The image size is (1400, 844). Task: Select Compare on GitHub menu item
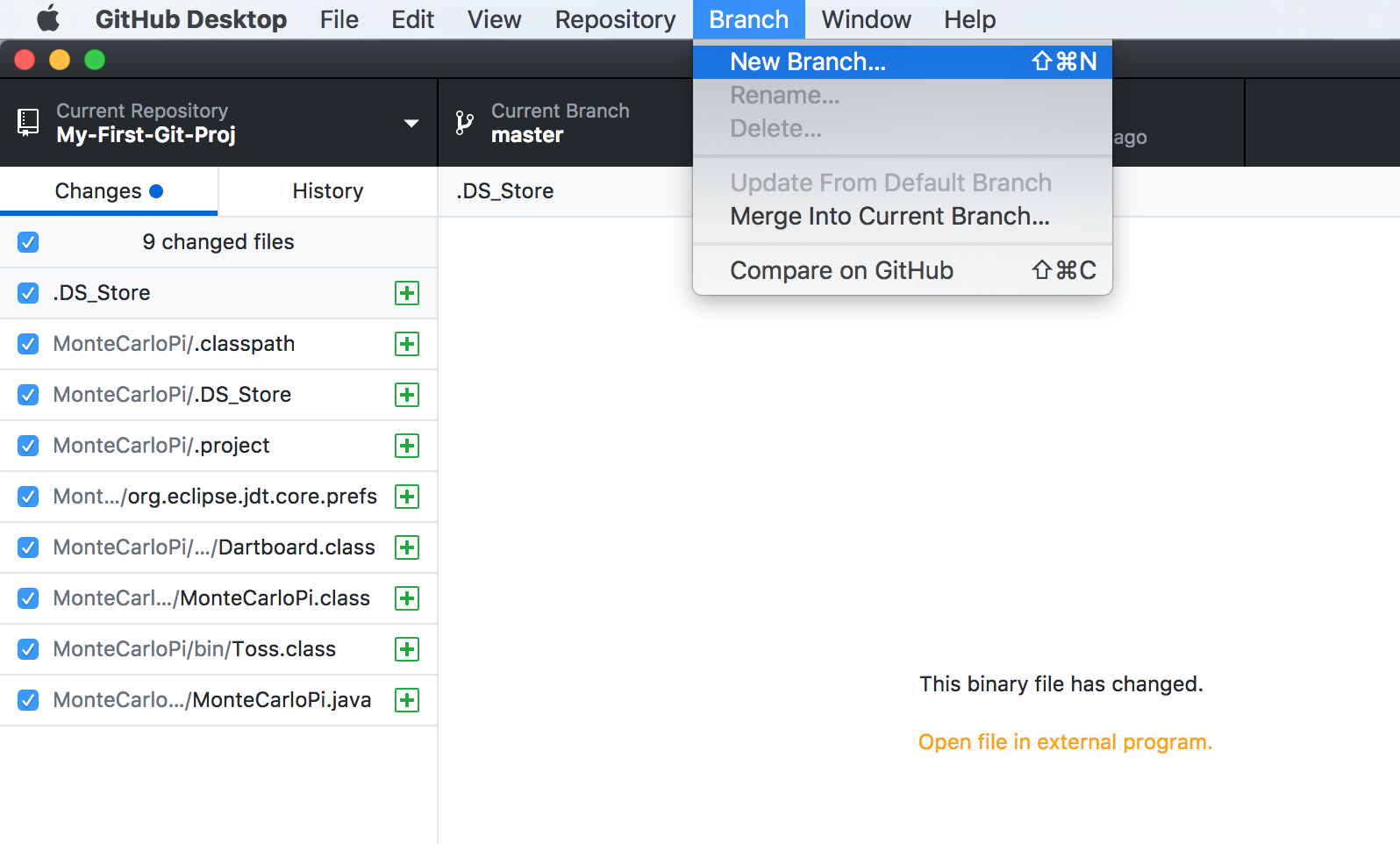[903, 270]
